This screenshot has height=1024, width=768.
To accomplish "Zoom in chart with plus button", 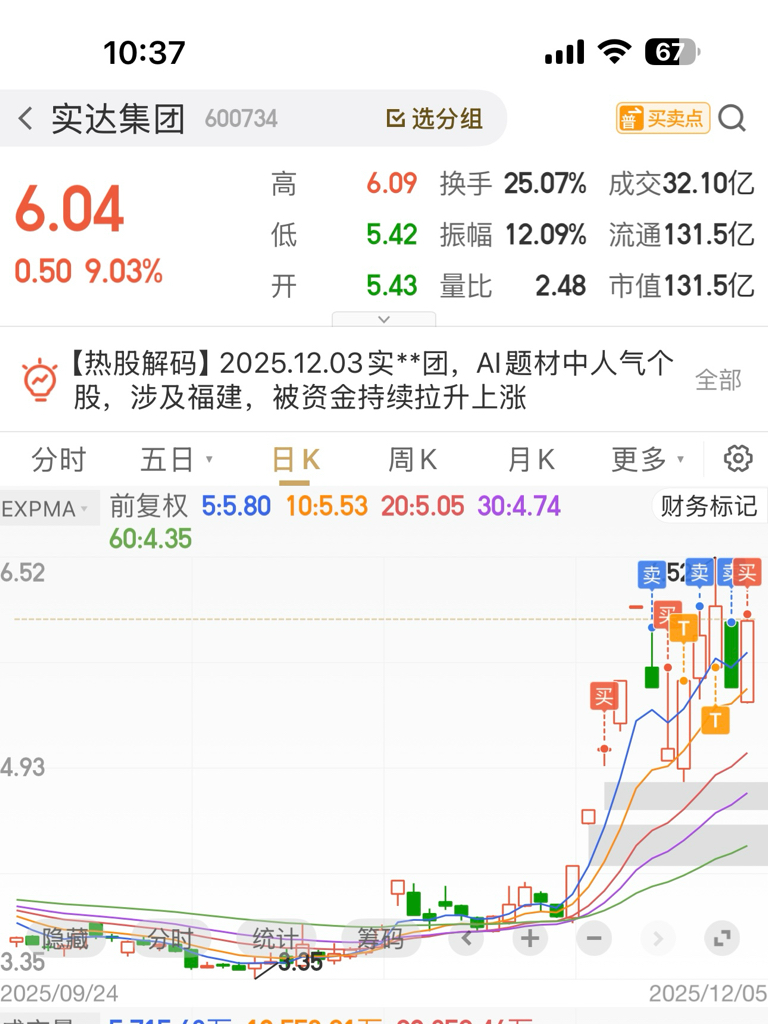I will [x=530, y=939].
